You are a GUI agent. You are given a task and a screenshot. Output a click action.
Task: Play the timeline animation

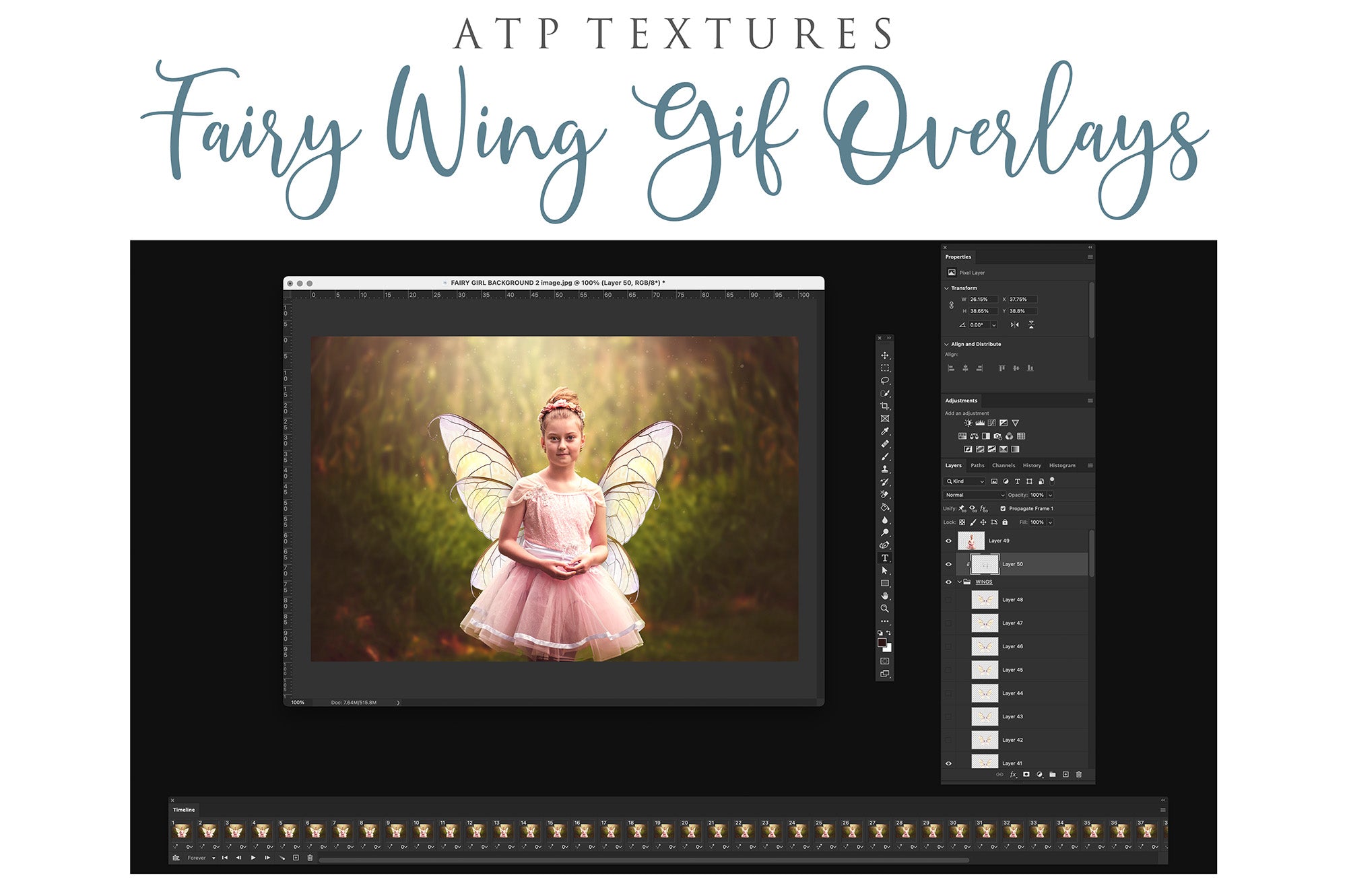click(x=253, y=858)
